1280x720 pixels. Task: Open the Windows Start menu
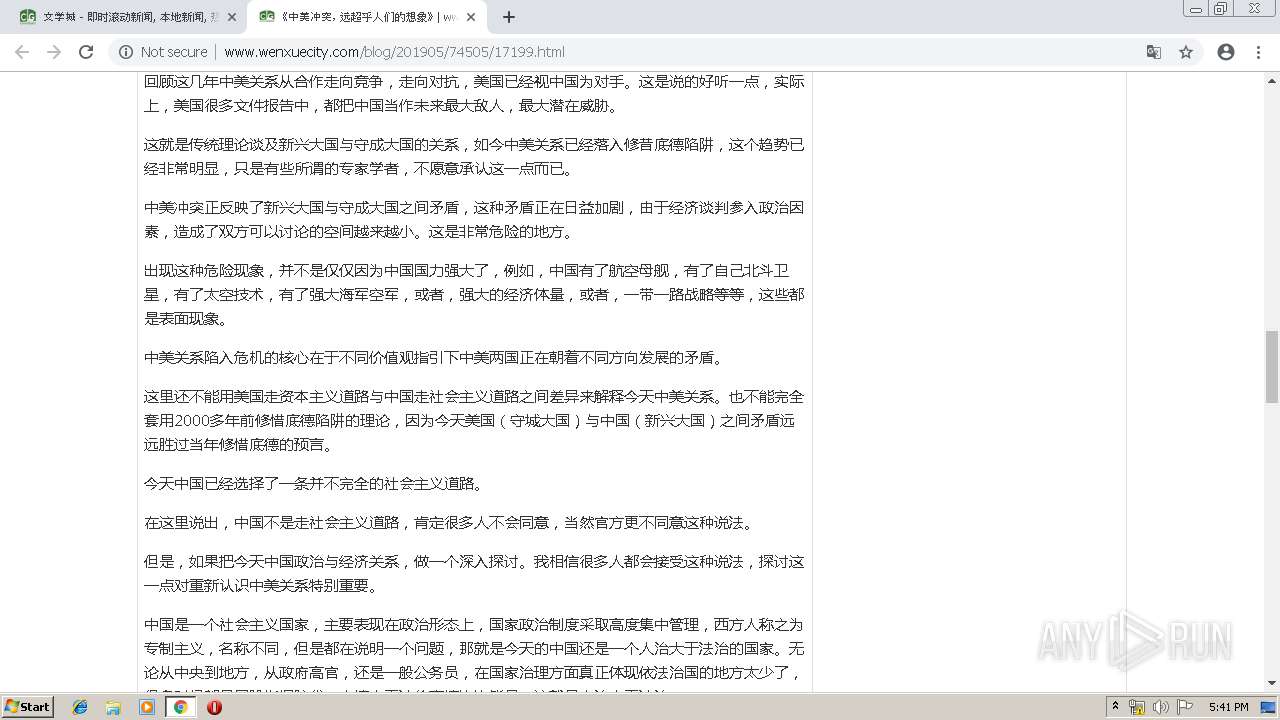pos(27,706)
